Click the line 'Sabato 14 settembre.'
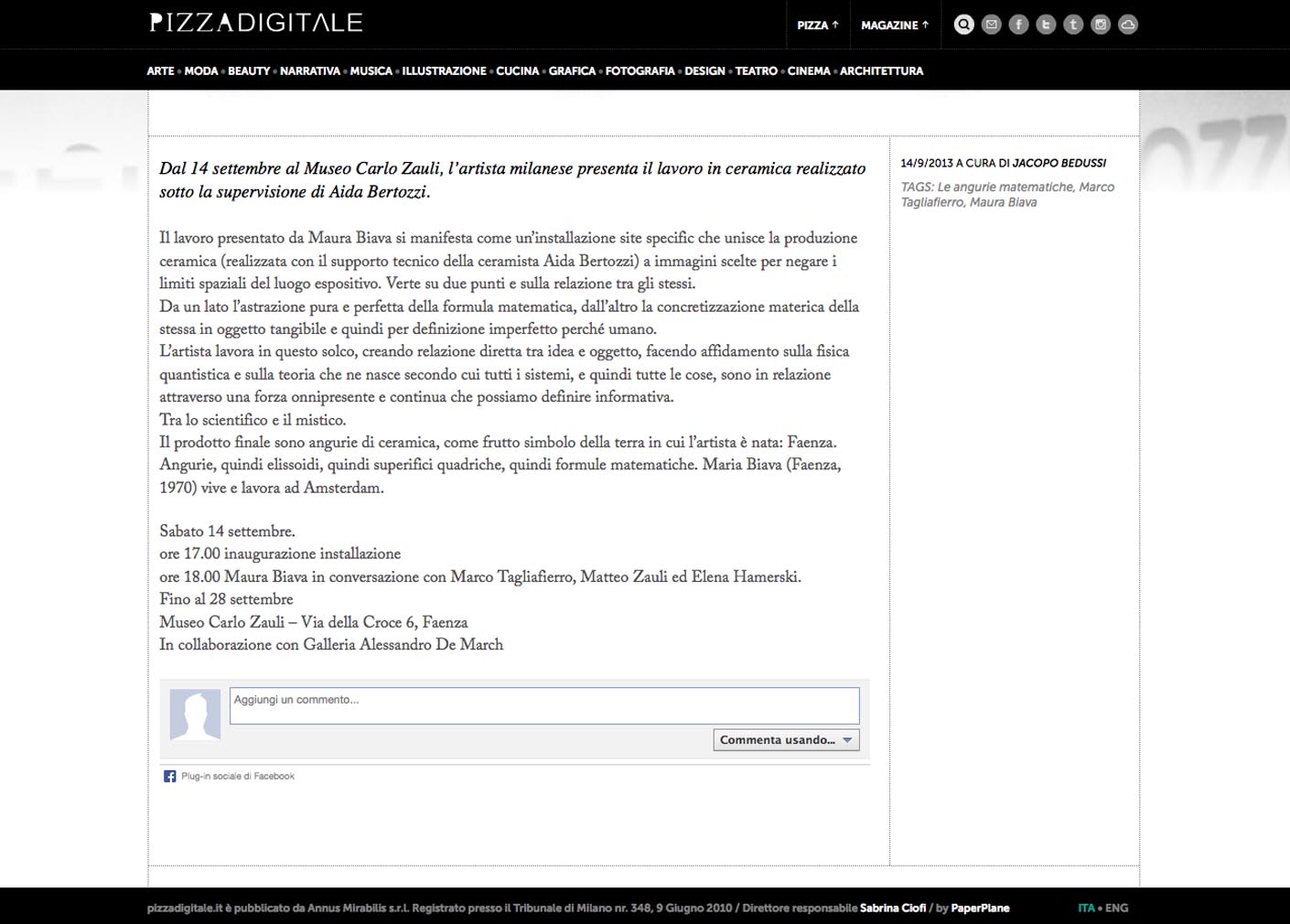This screenshot has width=1290, height=924. (227, 532)
